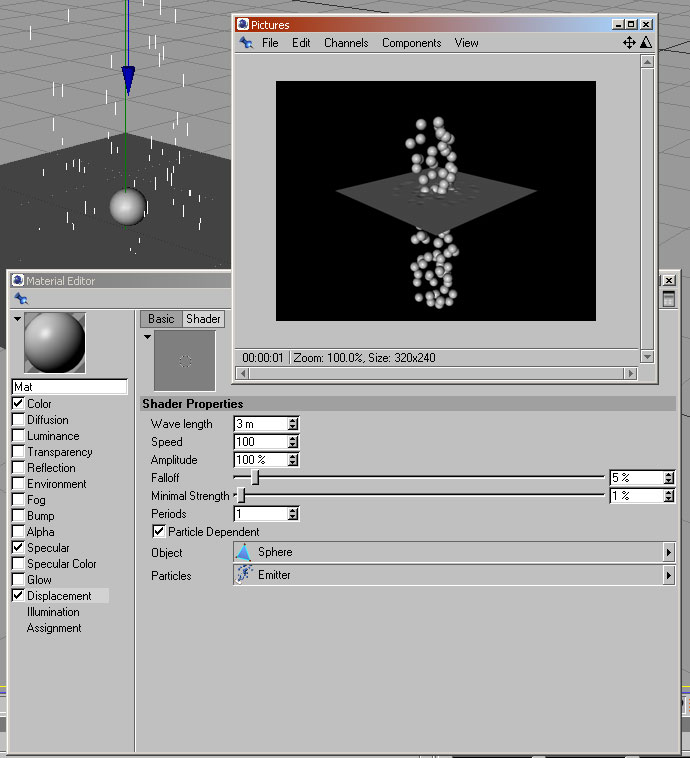The image size is (690, 758).
Task: Enable the Transparency channel checkbox
Action: pyautogui.click(x=18, y=451)
